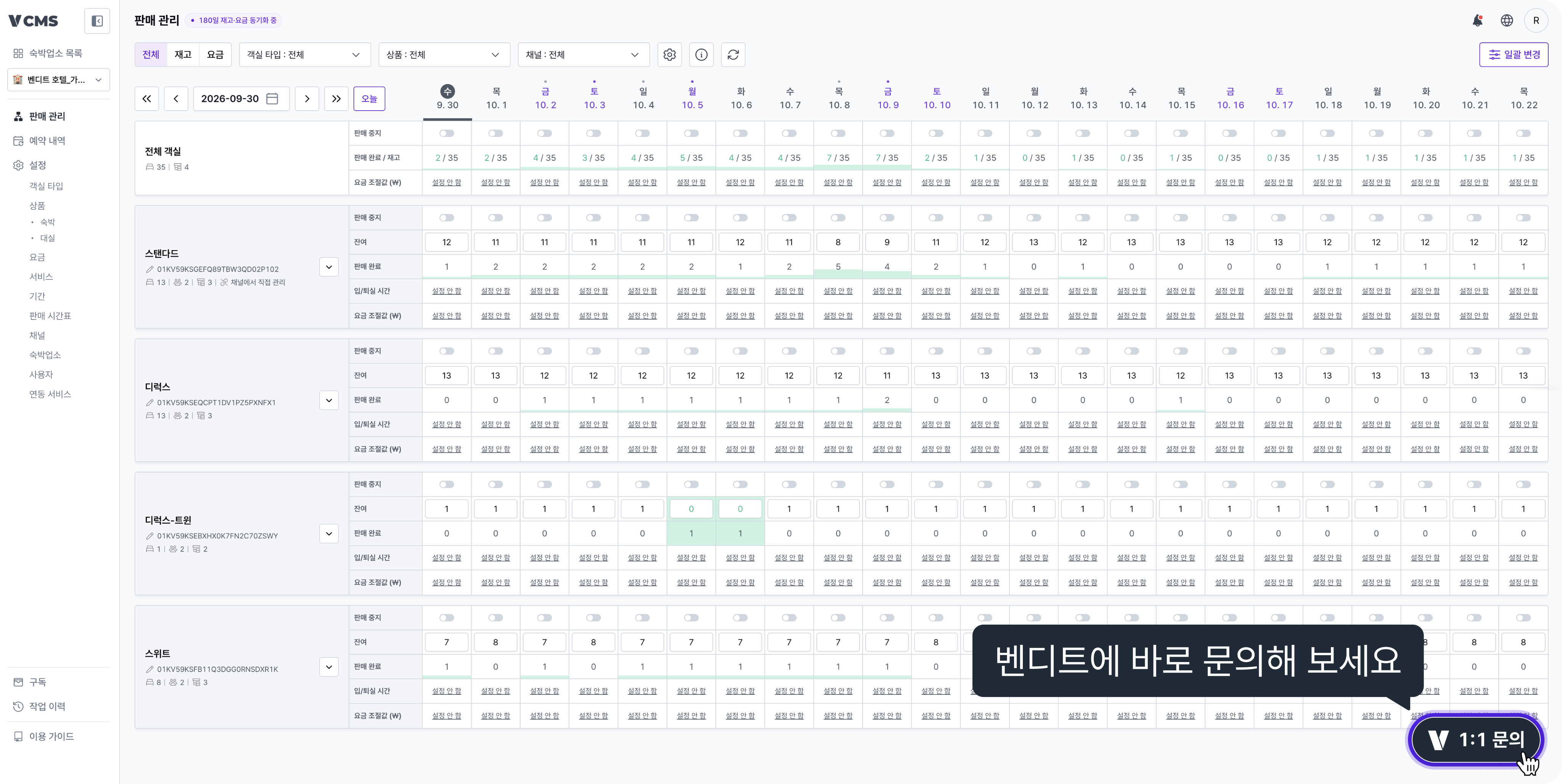Open 객실 타입 : 전체 dropdown
The image size is (1562, 784).
pos(305,55)
